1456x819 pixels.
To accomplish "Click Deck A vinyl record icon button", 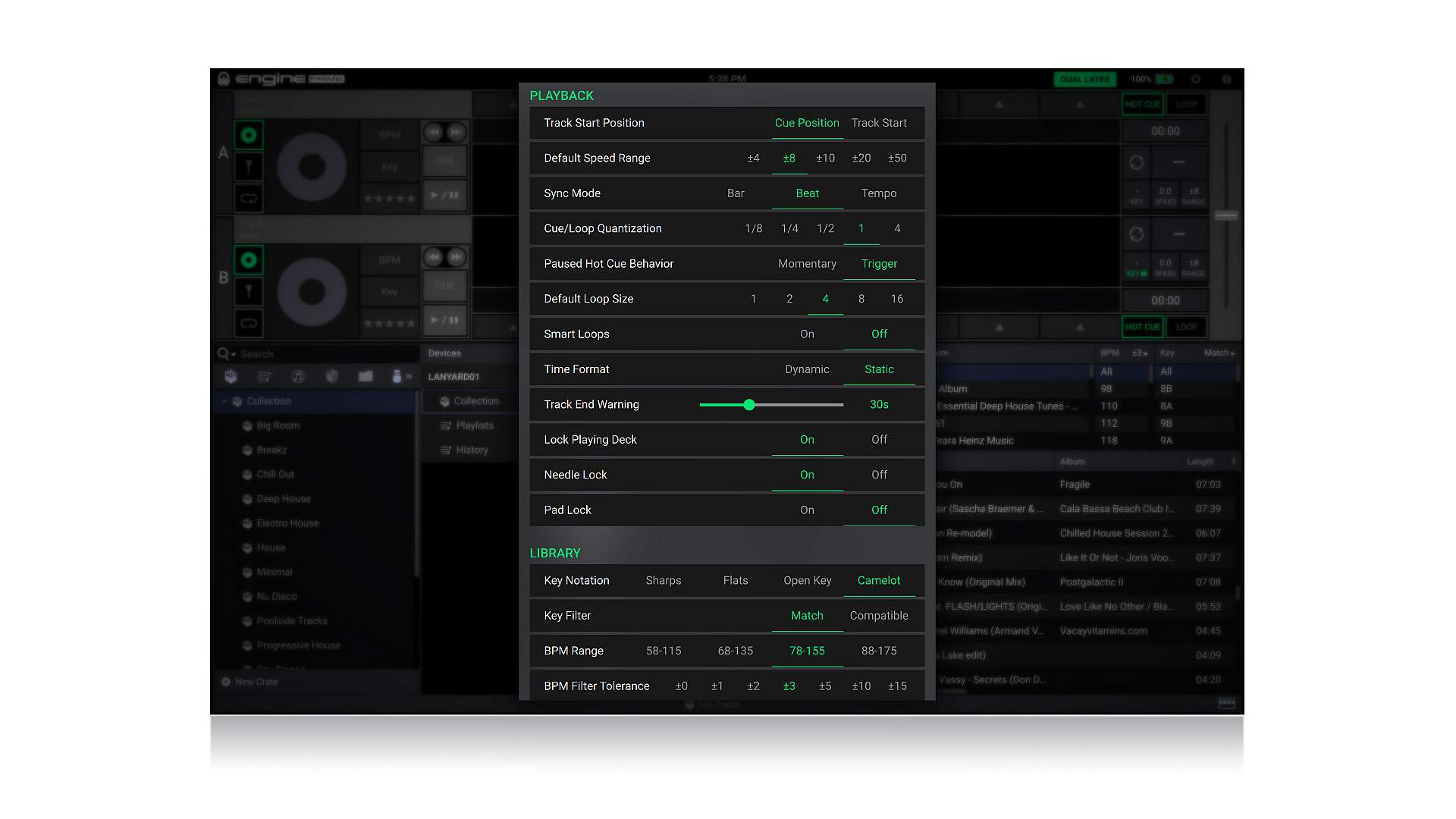I will coord(249,136).
